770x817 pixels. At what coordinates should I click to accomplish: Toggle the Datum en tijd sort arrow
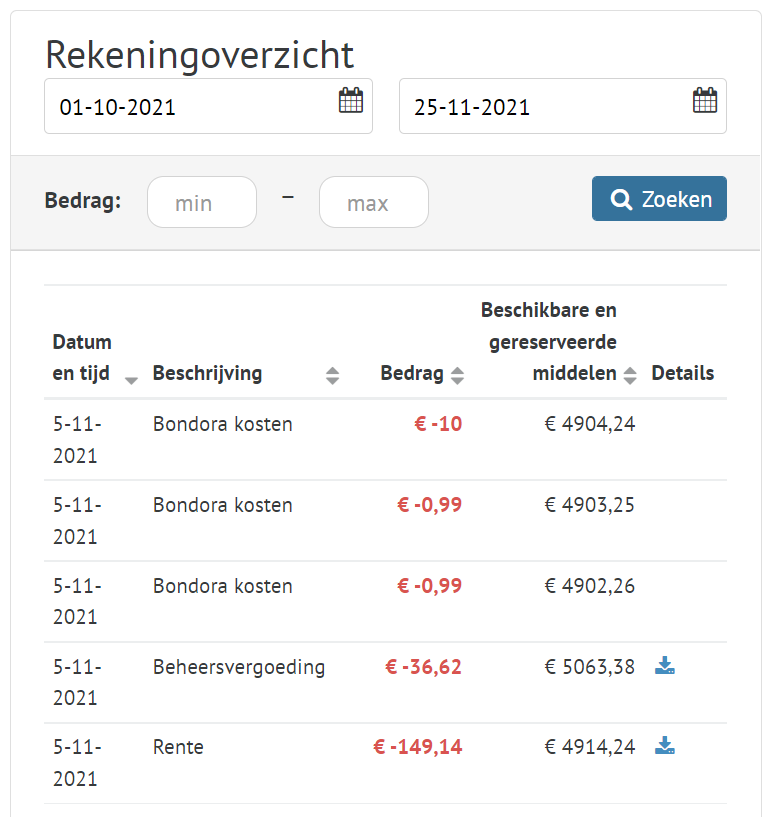pos(131,381)
